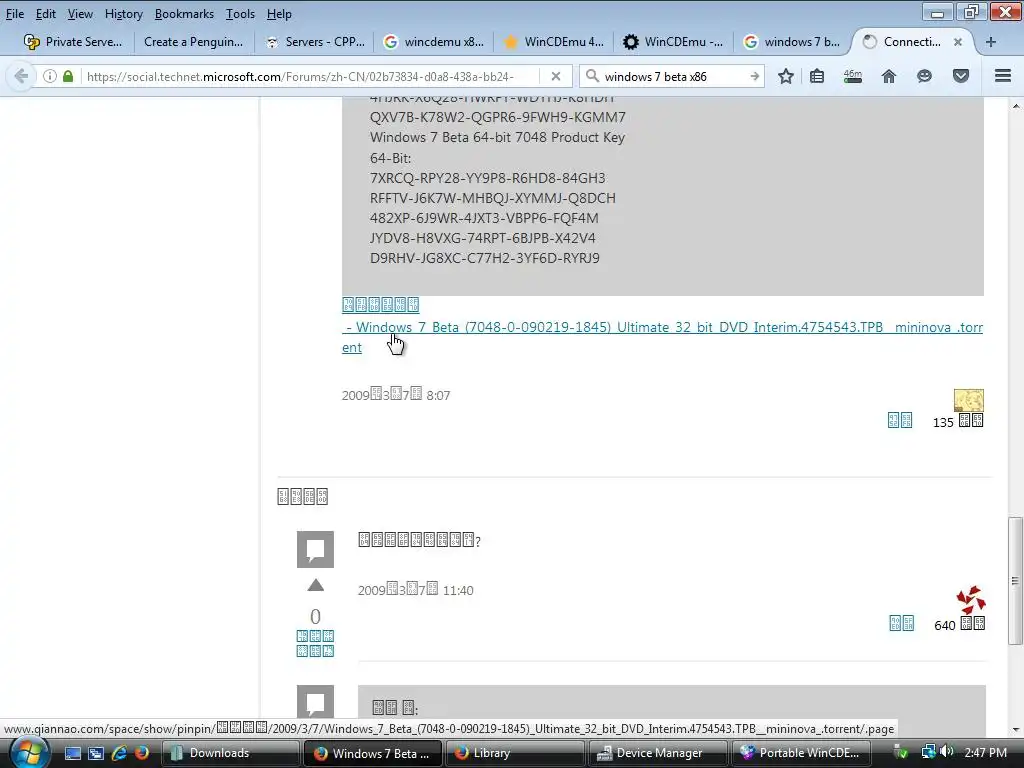Submit search with the arrow button

(754, 76)
